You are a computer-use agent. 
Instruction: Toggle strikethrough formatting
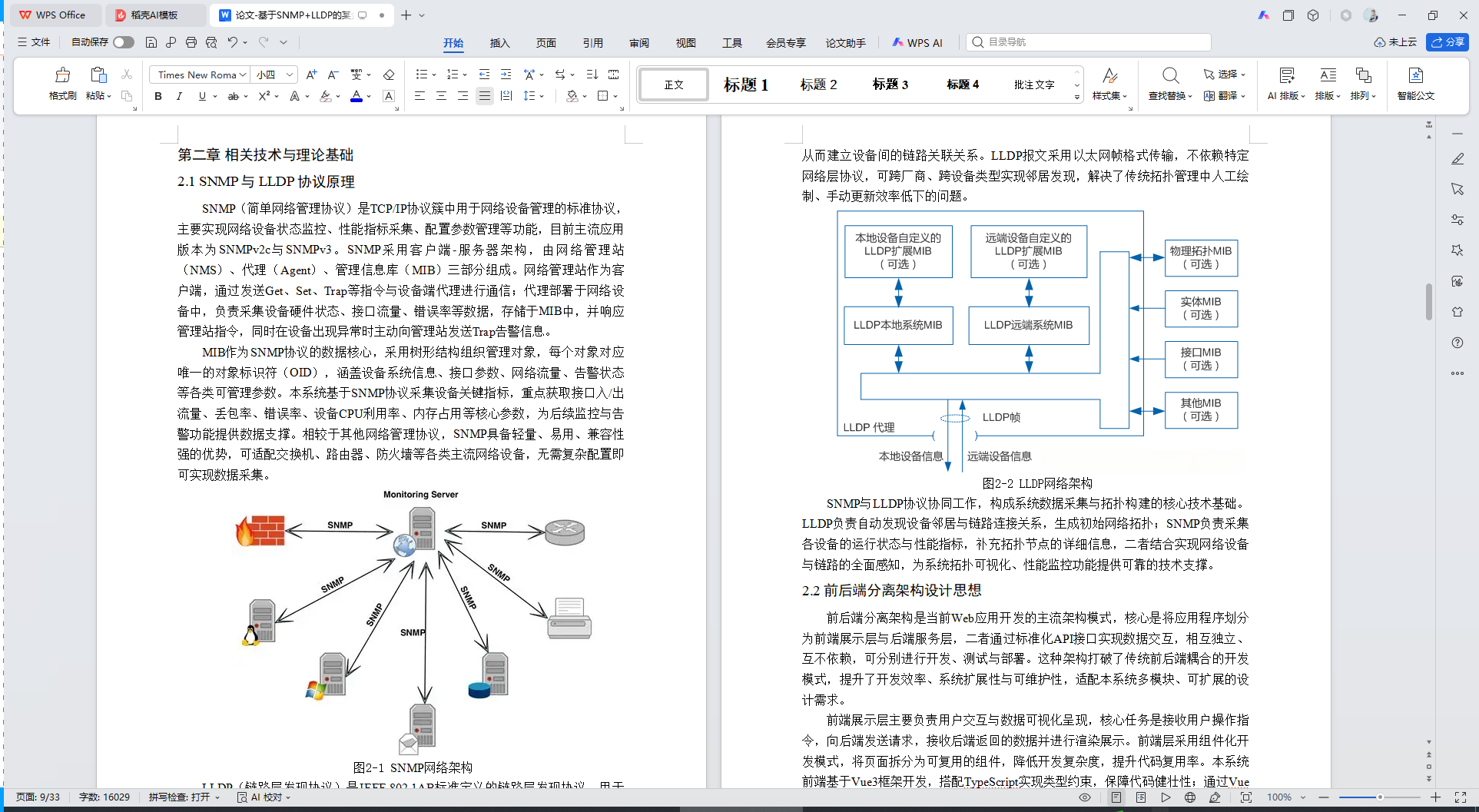click(234, 96)
